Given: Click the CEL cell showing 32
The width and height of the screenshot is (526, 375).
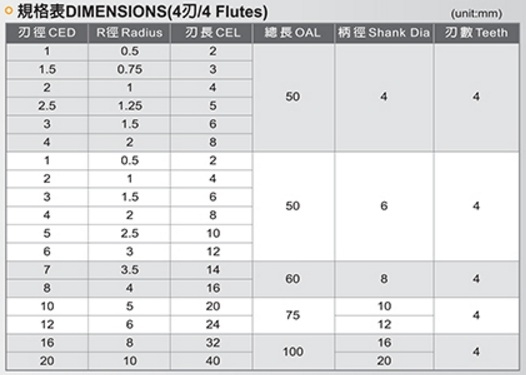Looking at the screenshot, I should pyautogui.click(x=212, y=343).
